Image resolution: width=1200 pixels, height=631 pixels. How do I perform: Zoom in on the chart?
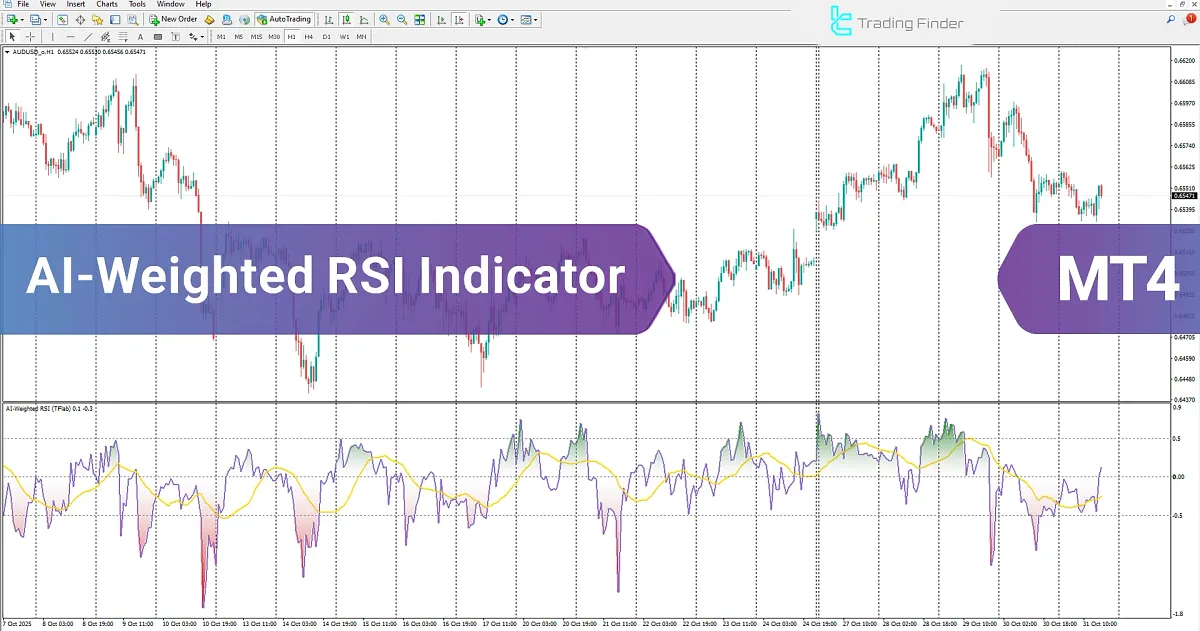pyautogui.click(x=384, y=19)
